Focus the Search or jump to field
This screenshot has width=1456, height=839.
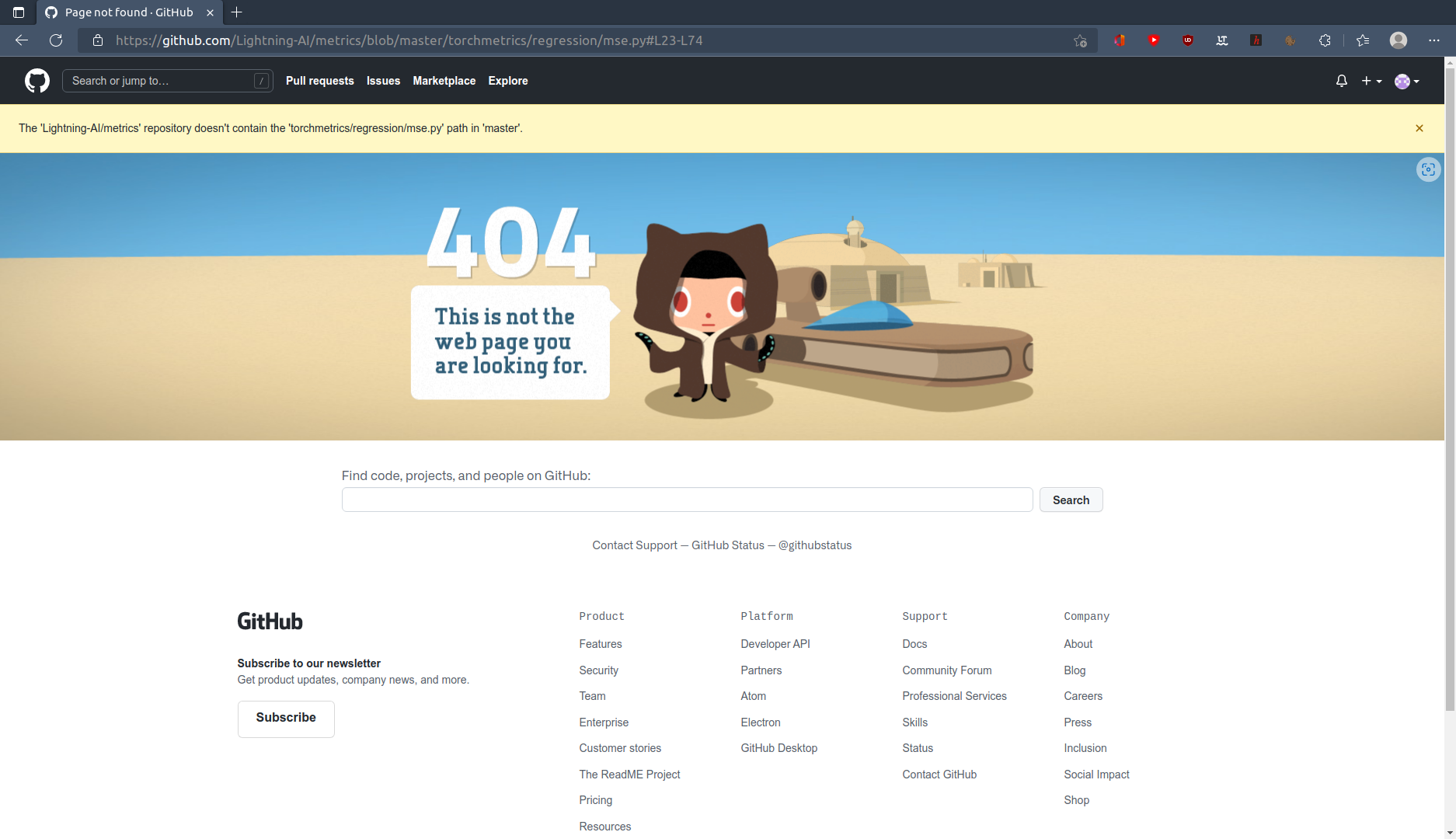click(x=168, y=81)
